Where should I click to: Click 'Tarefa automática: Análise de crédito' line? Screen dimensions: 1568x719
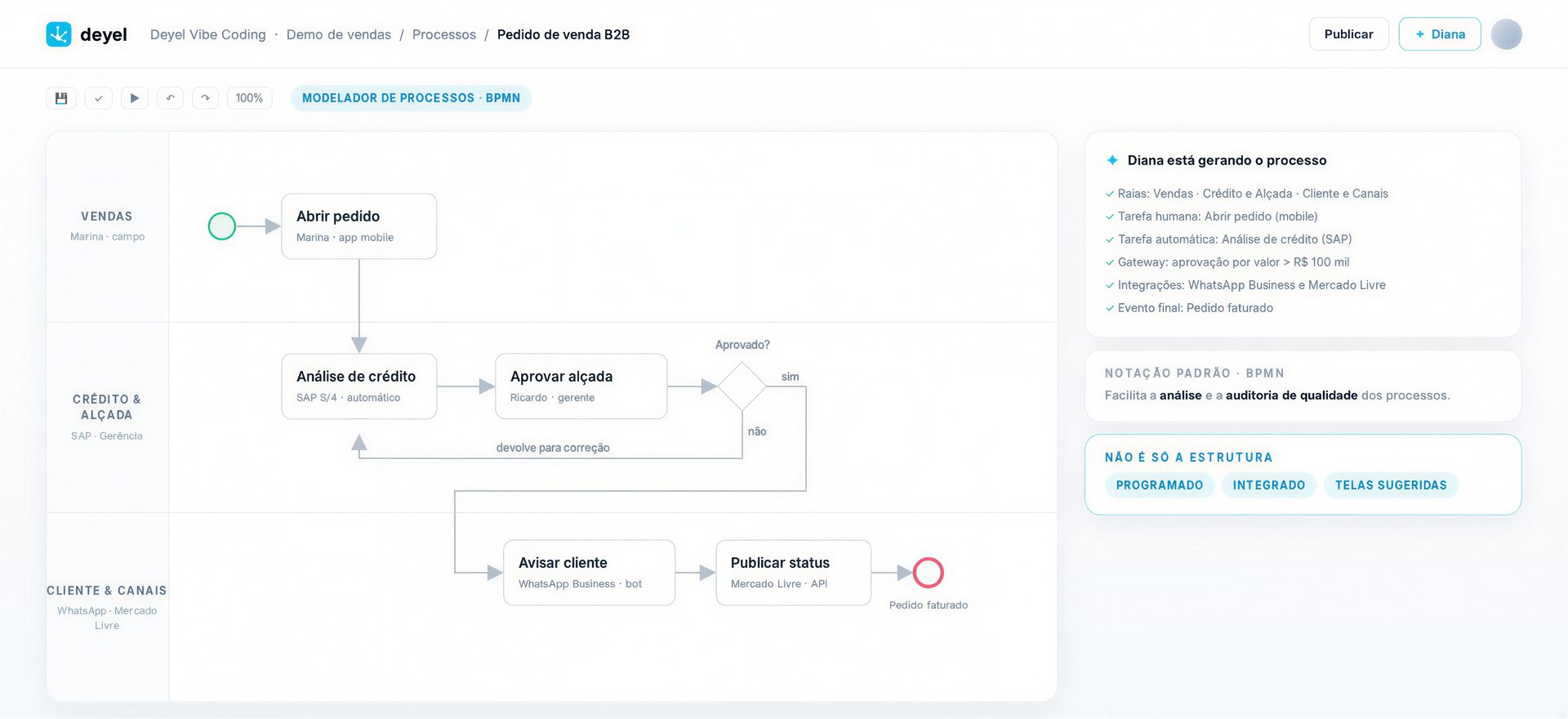tap(1228, 239)
